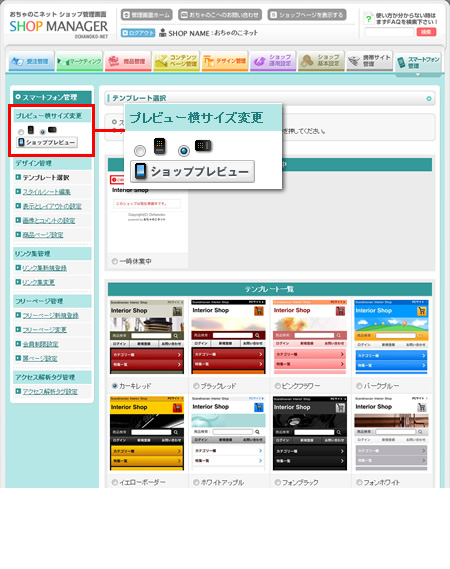This screenshot has width=450, height=569.
Task: Open the フリーページ変更 link
Action: 44,329
